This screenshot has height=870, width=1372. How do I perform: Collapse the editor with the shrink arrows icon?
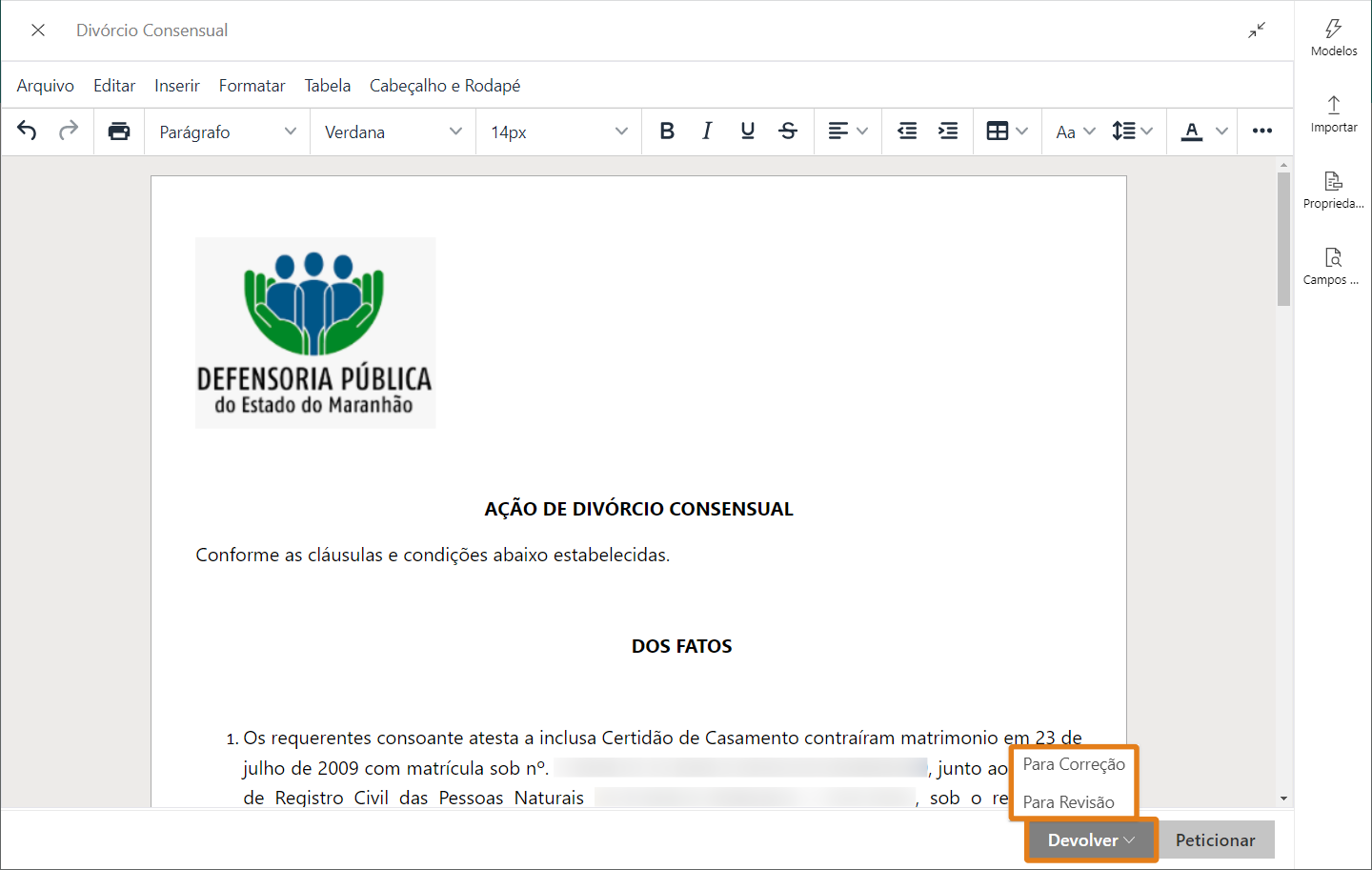click(x=1257, y=30)
